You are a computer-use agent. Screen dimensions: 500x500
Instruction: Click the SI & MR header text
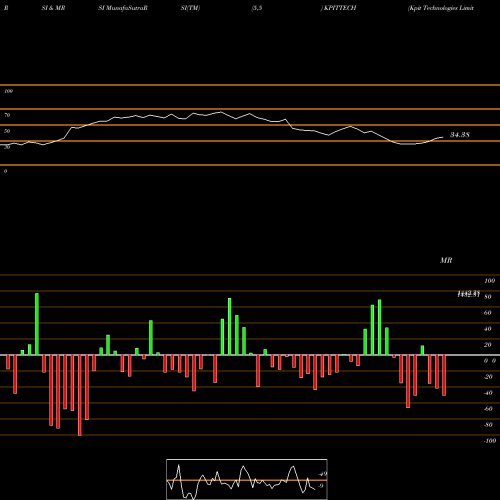(53, 8)
